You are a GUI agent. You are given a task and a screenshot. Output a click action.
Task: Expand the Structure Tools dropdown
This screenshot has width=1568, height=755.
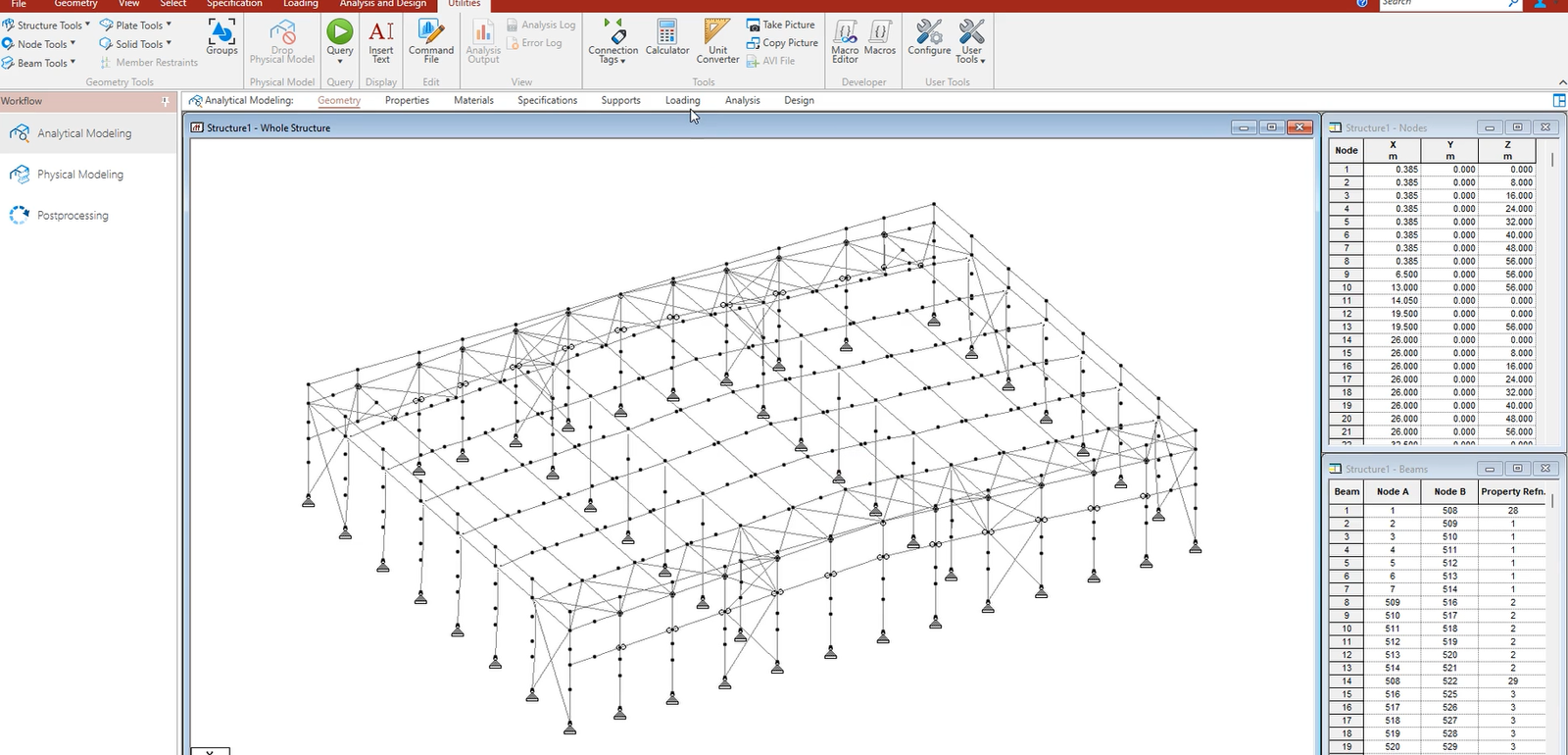47,25
